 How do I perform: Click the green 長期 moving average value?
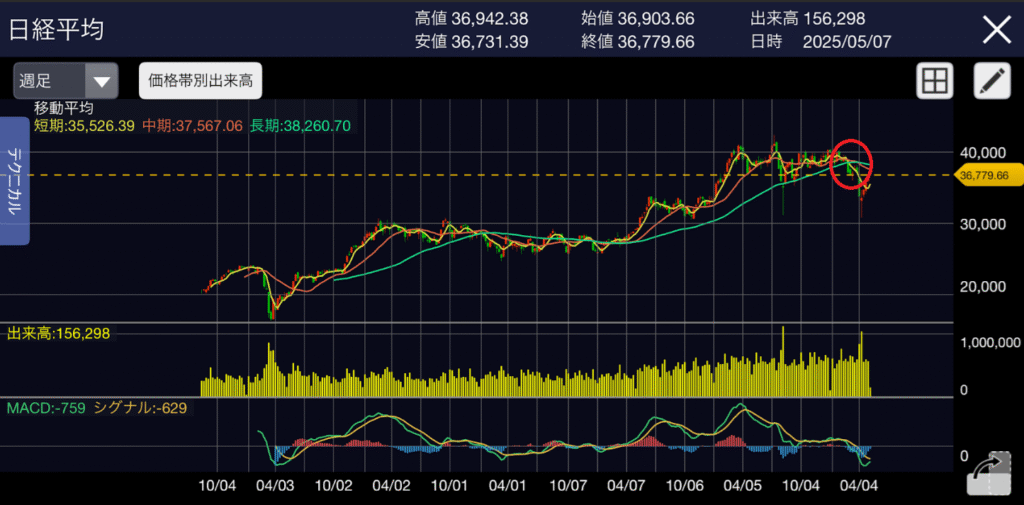[x=301, y=125]
